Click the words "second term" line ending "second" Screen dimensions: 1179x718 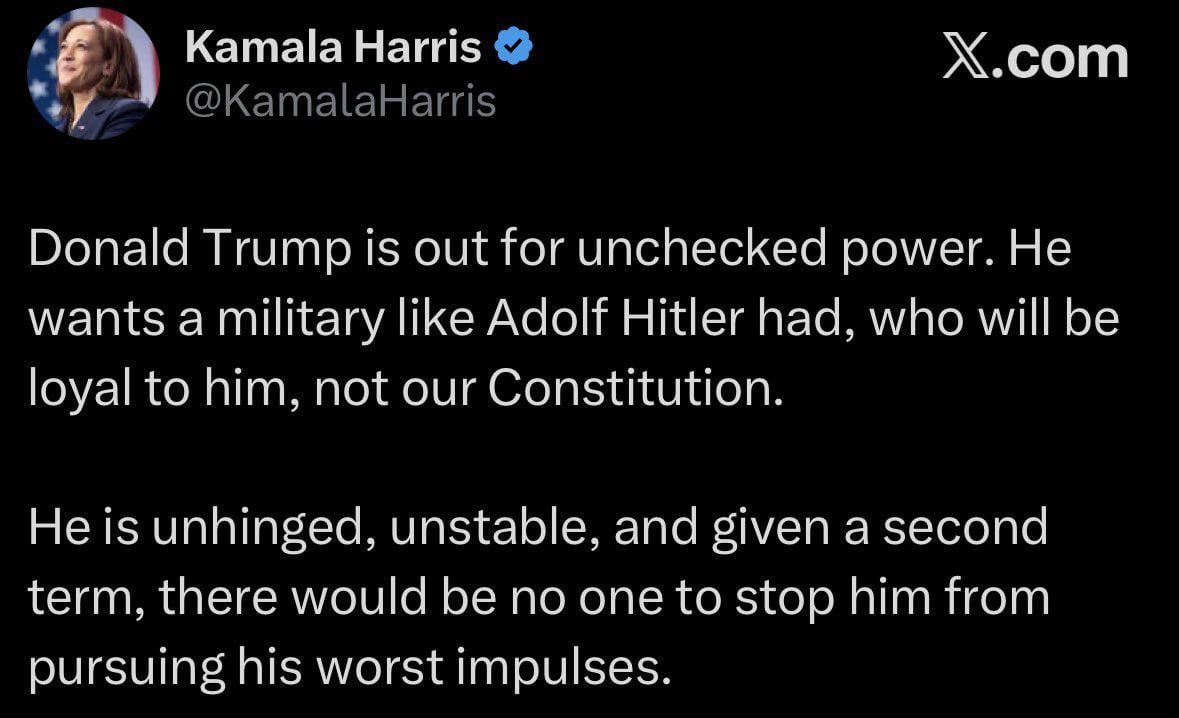click(965, 528)
